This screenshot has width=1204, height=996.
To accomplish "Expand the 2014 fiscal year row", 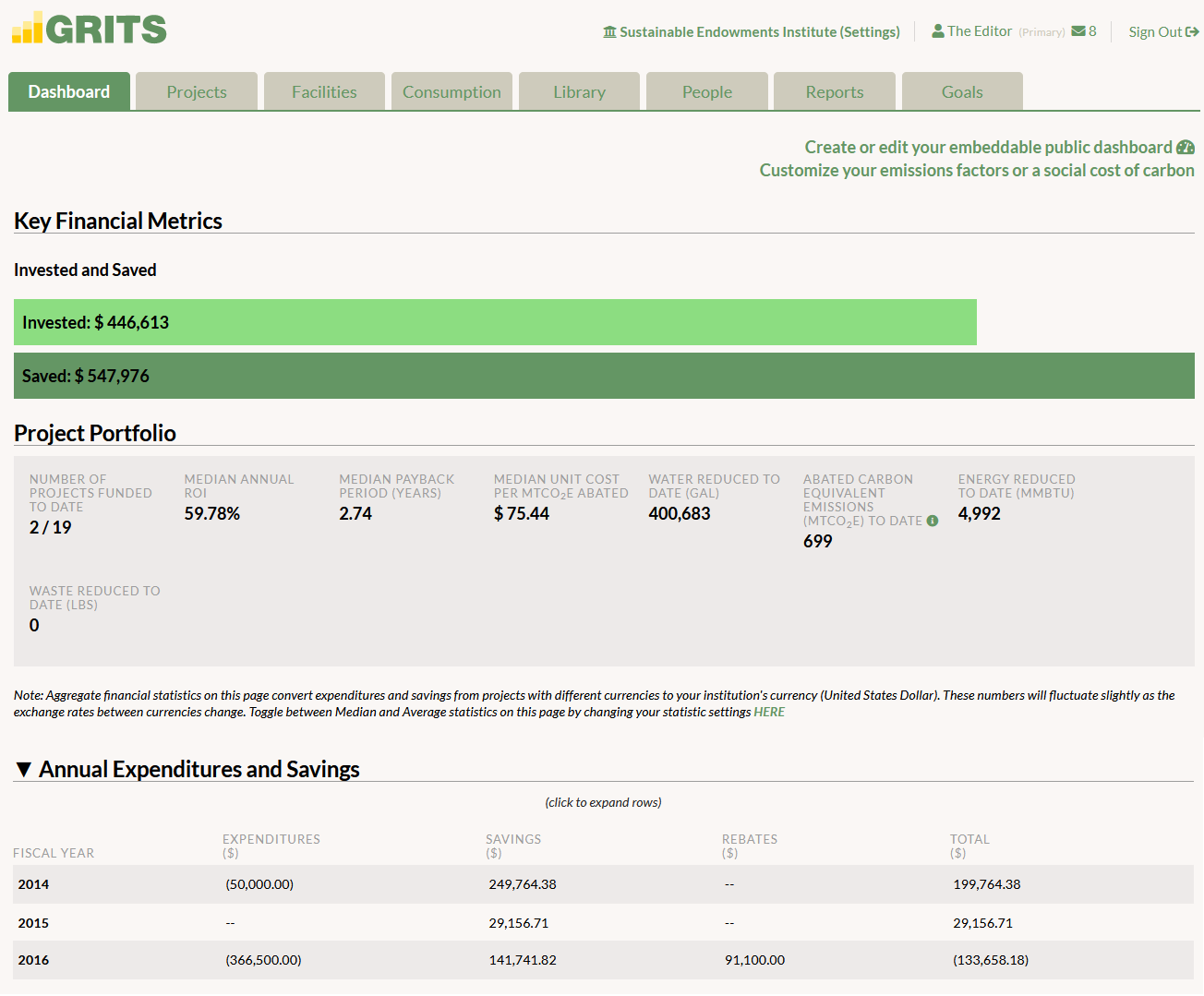I will [603, 884].
